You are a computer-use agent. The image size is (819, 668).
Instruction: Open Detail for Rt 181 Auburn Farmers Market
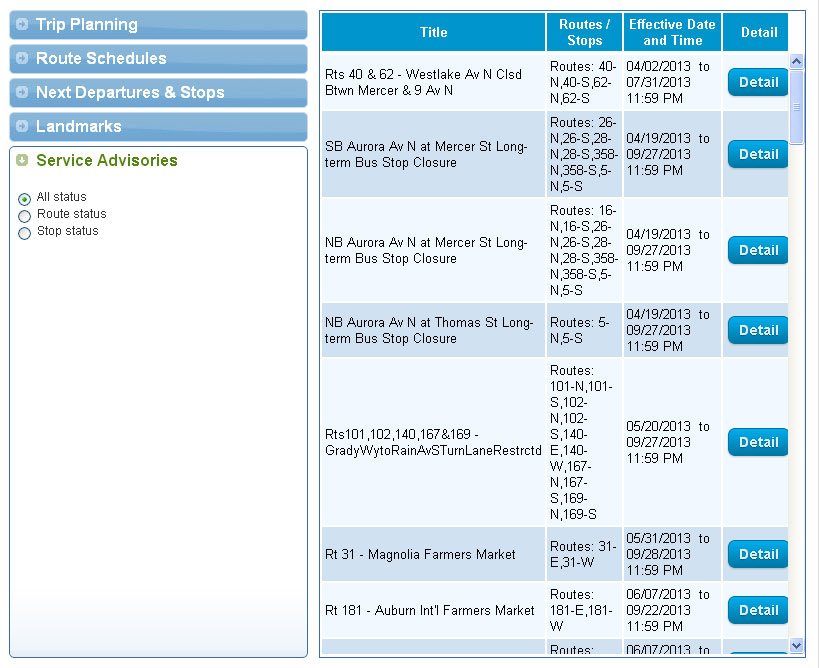coord(758,610)
